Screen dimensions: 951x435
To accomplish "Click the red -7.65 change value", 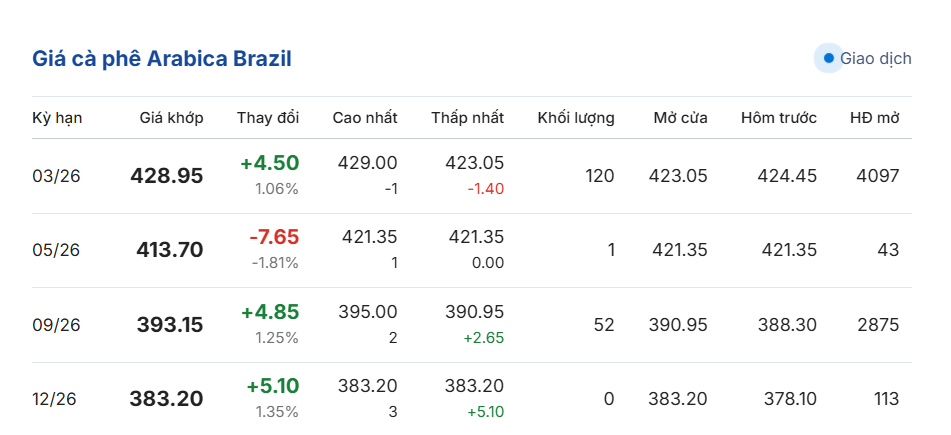I will pyautogui.click(x=274, y=237).
